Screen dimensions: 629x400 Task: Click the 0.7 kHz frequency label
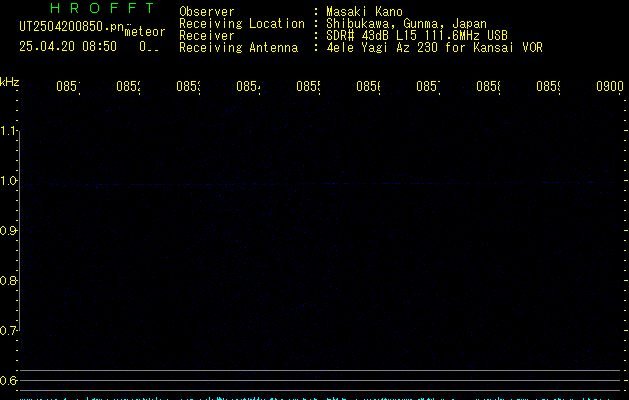coord(8,331)
